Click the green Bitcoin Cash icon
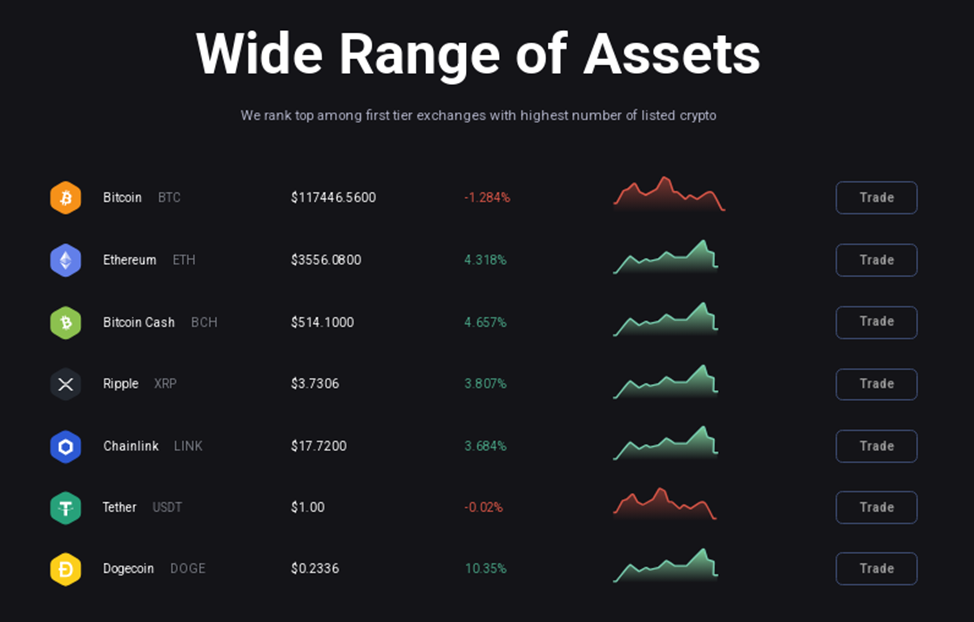The image size is (974, 622). coord(66,322)
